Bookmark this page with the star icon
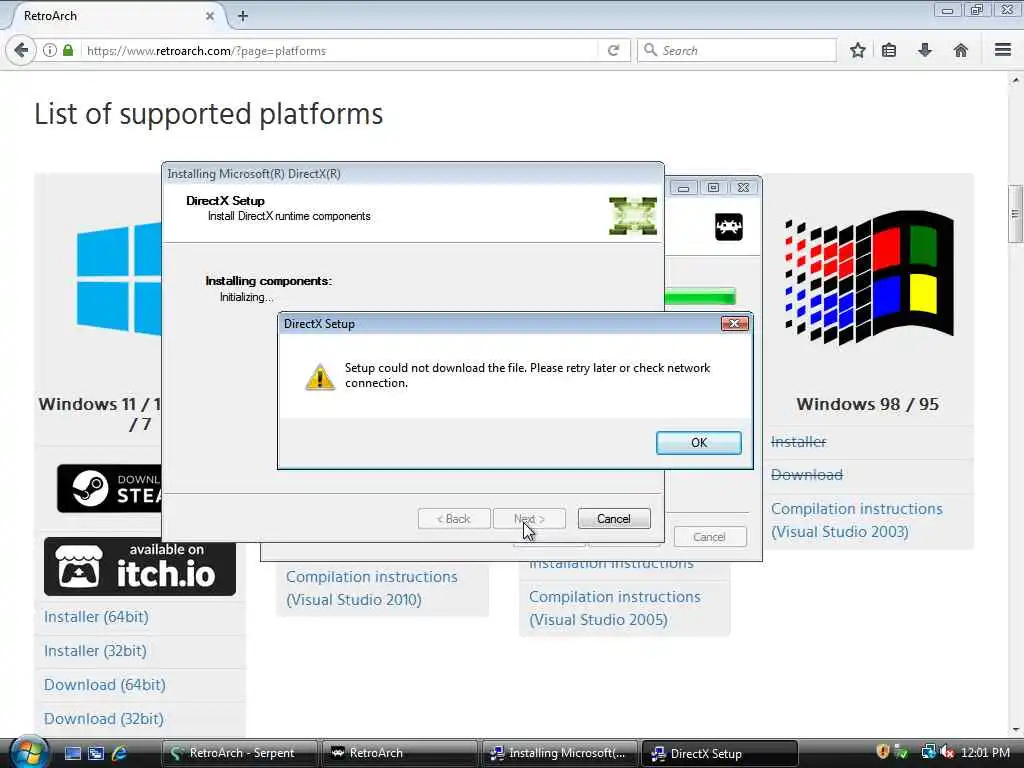The height and width of the screenshot is (768, 1024). coord(857,50)
